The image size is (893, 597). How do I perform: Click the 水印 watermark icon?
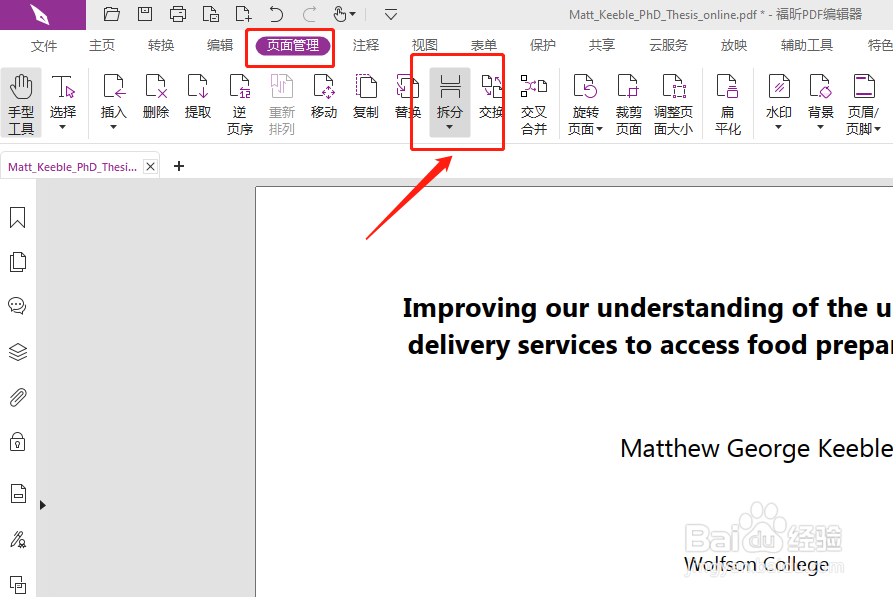pos(779,86)
